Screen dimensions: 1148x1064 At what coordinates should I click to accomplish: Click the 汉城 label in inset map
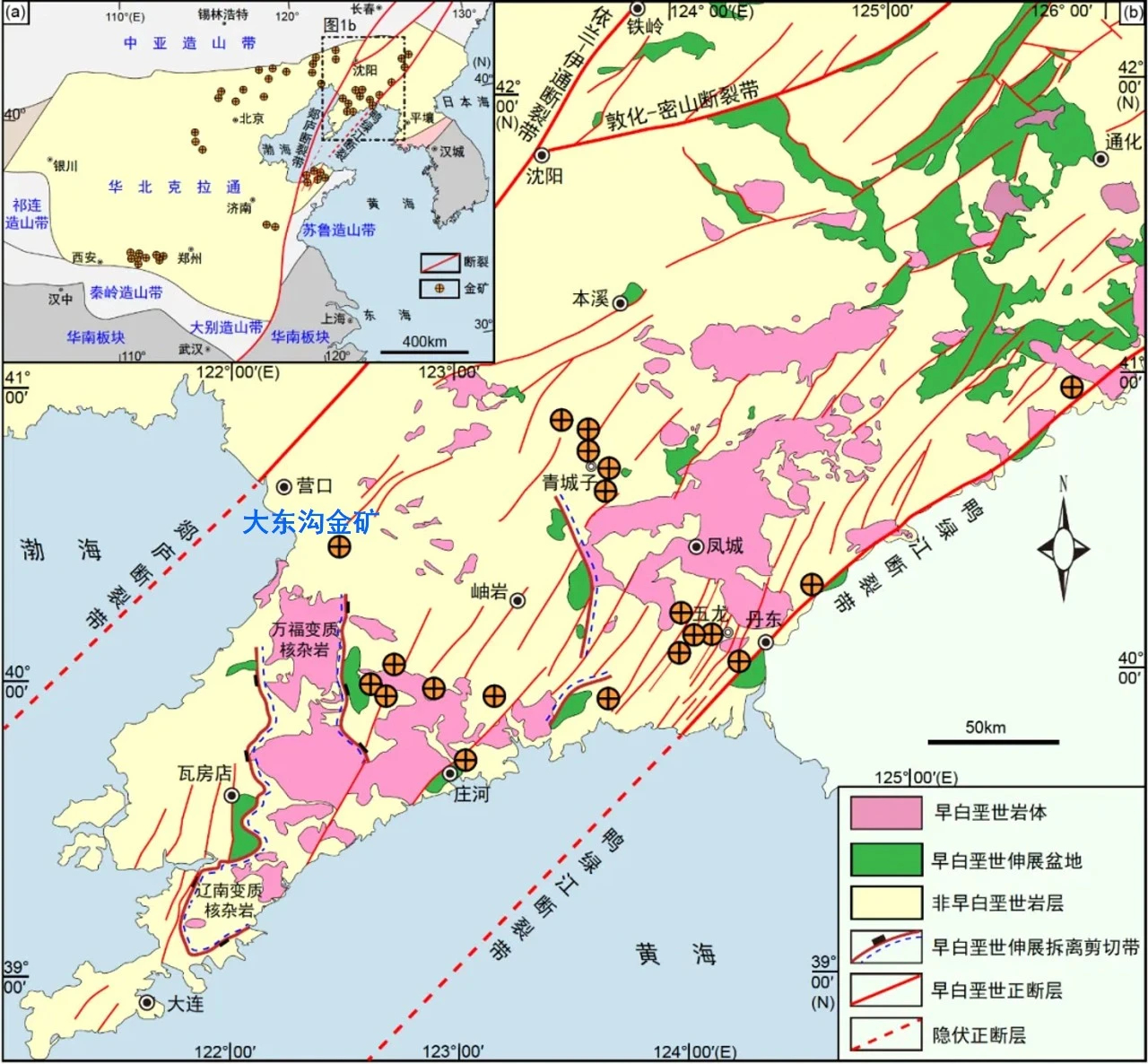click(x=452, y=152)
